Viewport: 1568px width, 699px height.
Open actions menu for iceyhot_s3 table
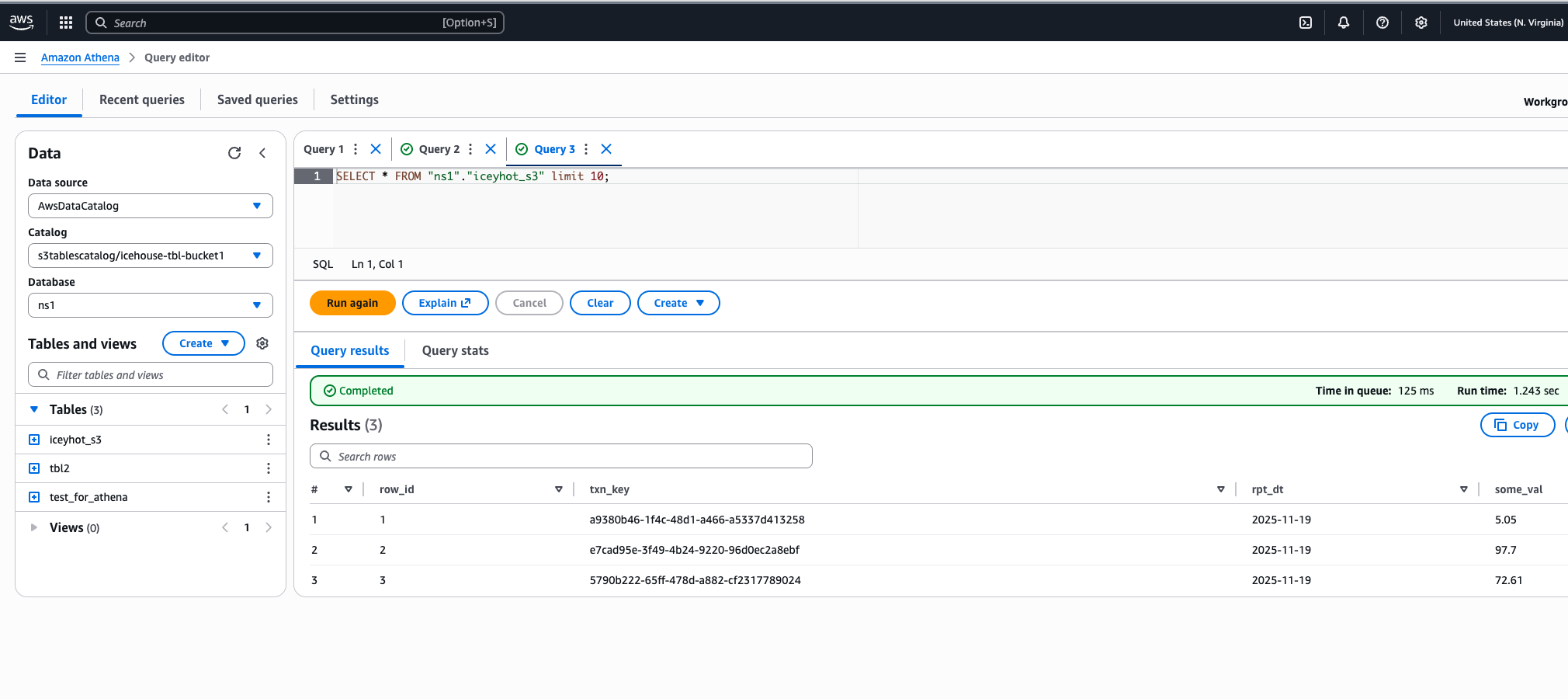pos(269,440)
